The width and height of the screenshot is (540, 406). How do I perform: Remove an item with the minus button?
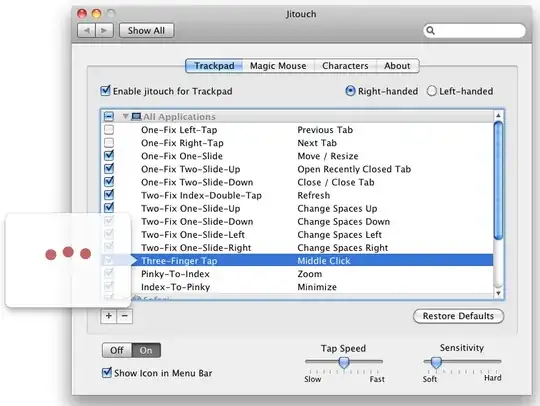tap(125, 316)
